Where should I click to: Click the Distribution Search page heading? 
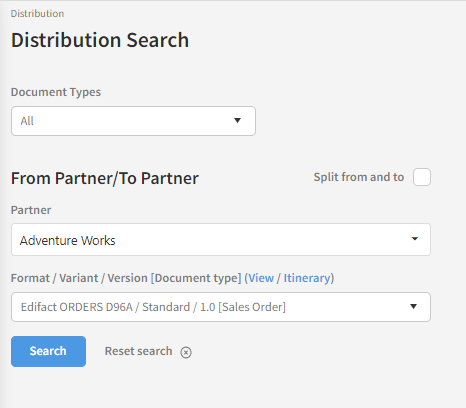(100, 40)
